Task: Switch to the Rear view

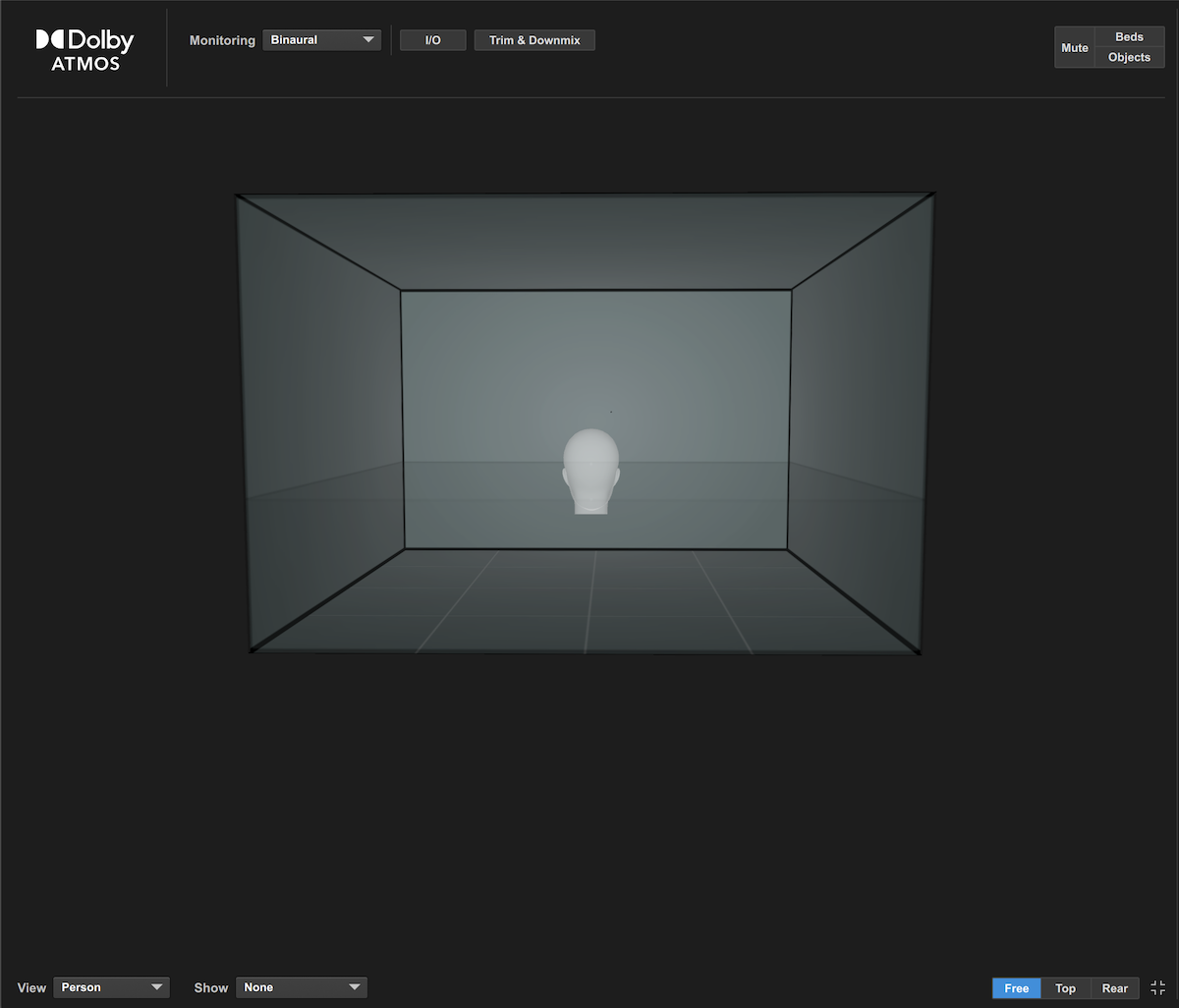Action: [1114, 987]
